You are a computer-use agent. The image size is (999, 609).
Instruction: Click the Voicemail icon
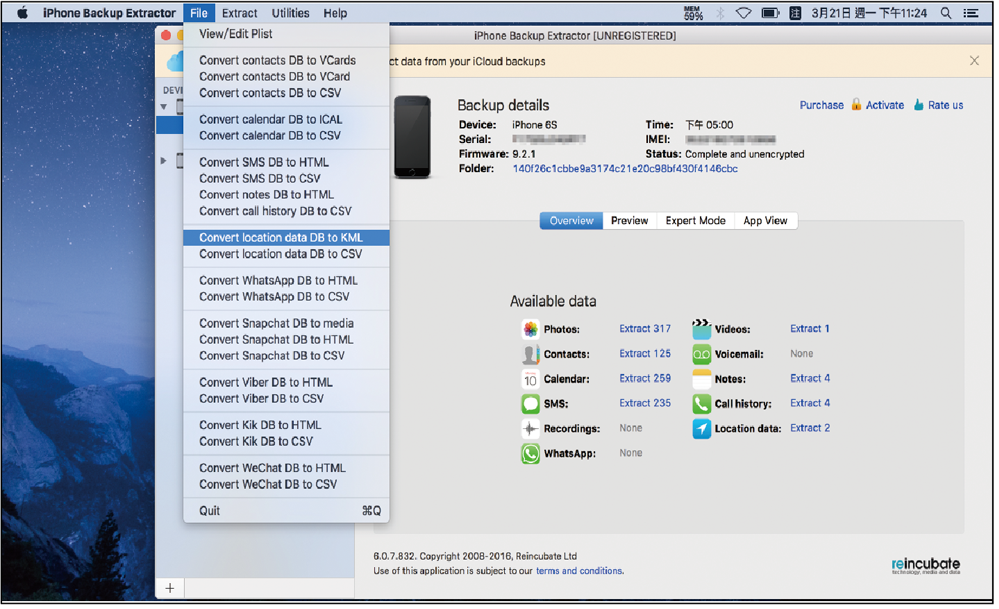[701, 354]
